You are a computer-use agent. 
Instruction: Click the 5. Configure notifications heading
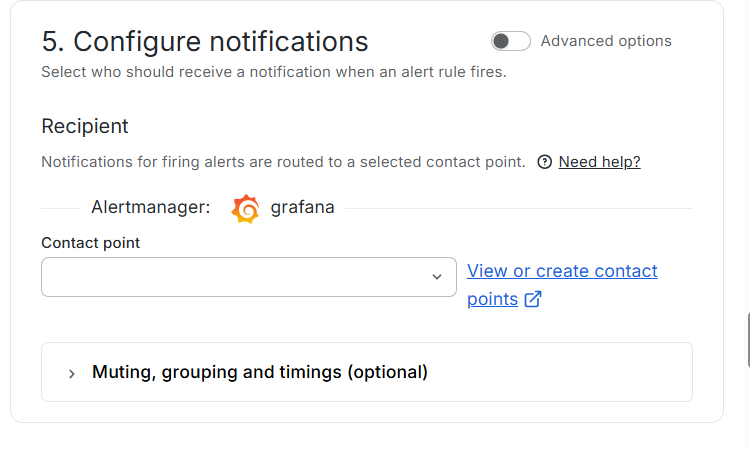click(205, 41)
